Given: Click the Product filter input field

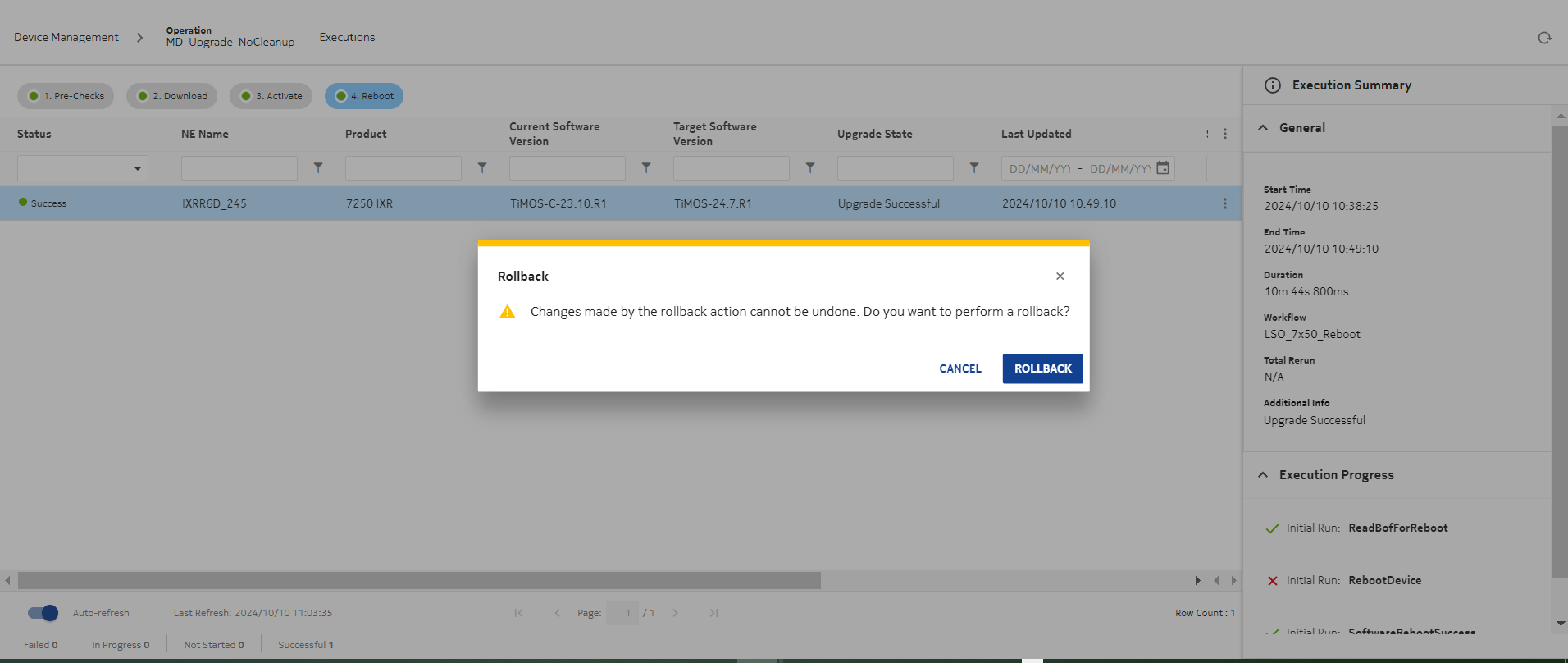Looking at the screenshot, I should (x=403, y=168).
